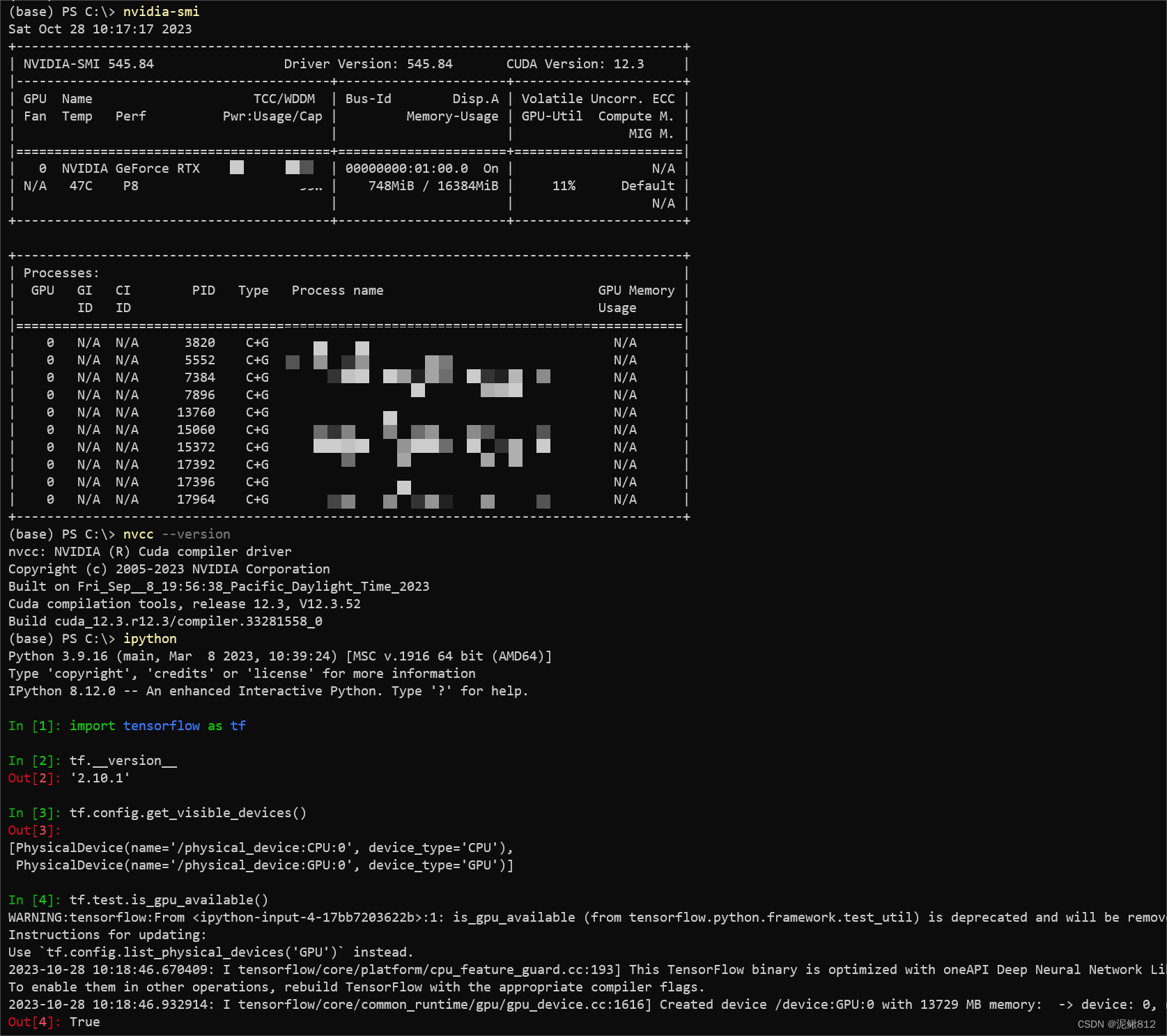Screen dimensions: 1167x1036
Task: Click the 'Python 3.9.16' version line
Action: (280, 656)
